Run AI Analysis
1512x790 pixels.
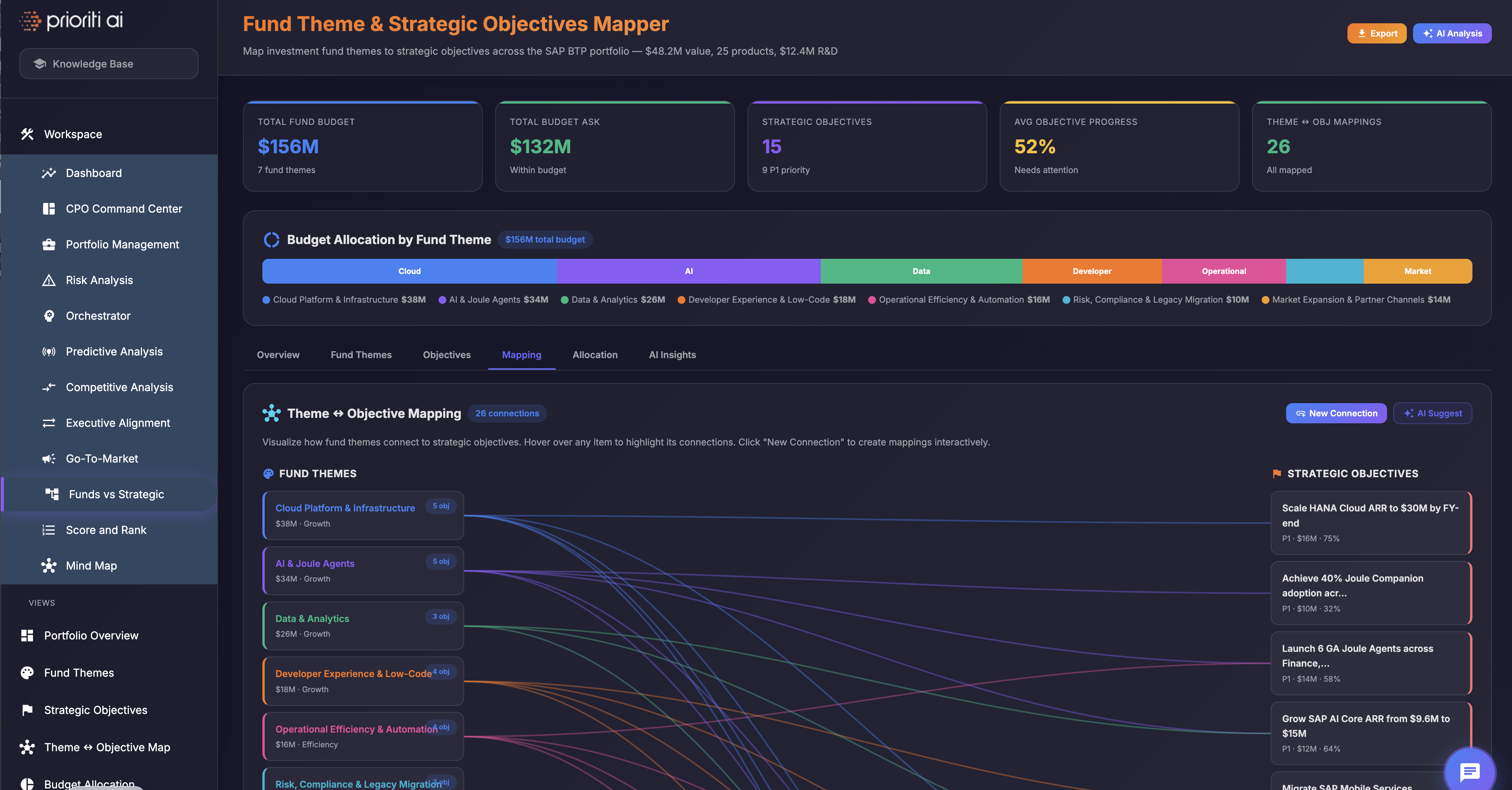point(1452,33)
